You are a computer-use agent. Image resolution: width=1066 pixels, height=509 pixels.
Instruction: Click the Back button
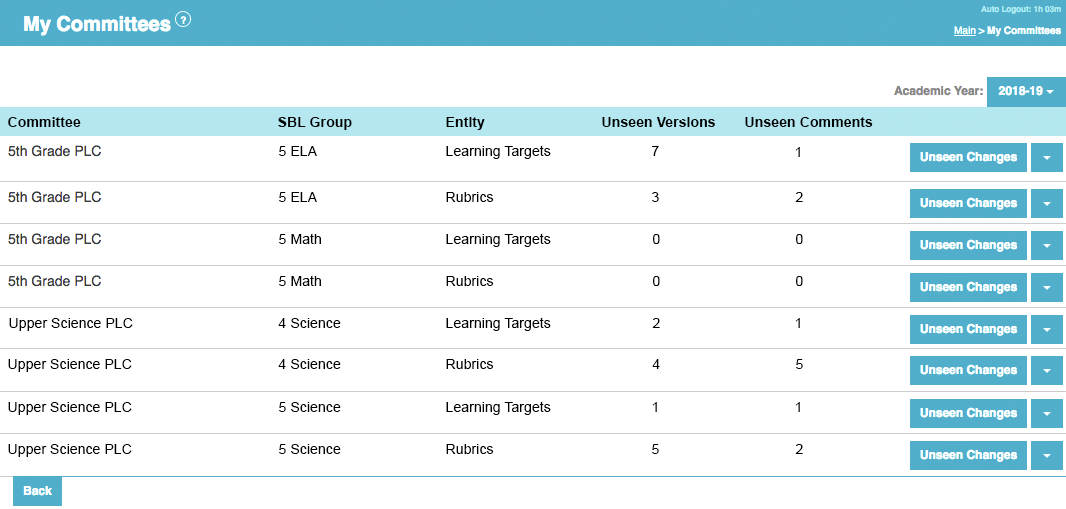pyautogui.click(x=37, y=491)
